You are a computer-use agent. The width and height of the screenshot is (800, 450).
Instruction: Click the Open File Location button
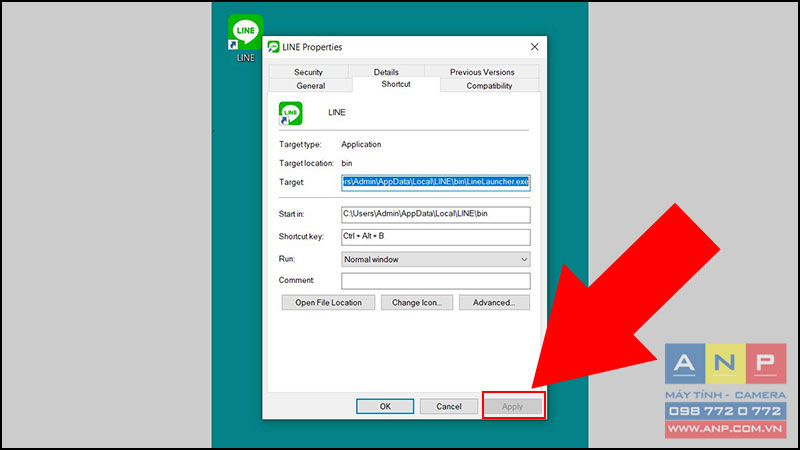pyautogui.click(x=328, y=303)
